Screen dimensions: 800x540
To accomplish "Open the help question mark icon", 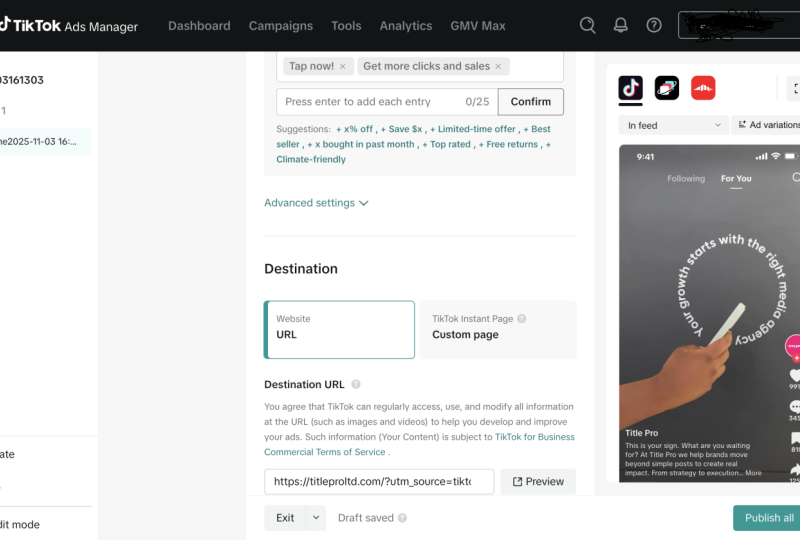I will (654, 25).
